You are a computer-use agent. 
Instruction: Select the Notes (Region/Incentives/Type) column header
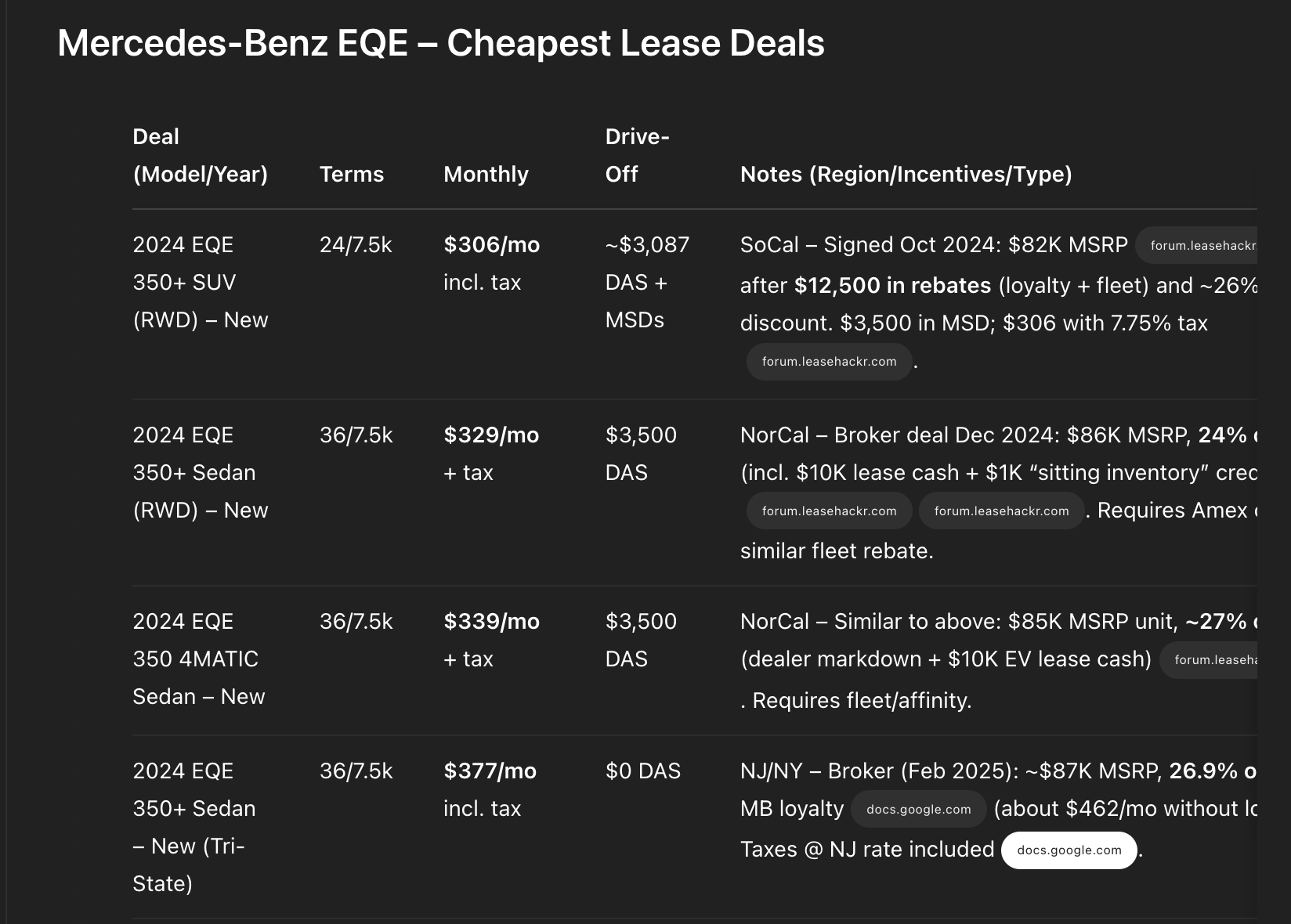906,174
